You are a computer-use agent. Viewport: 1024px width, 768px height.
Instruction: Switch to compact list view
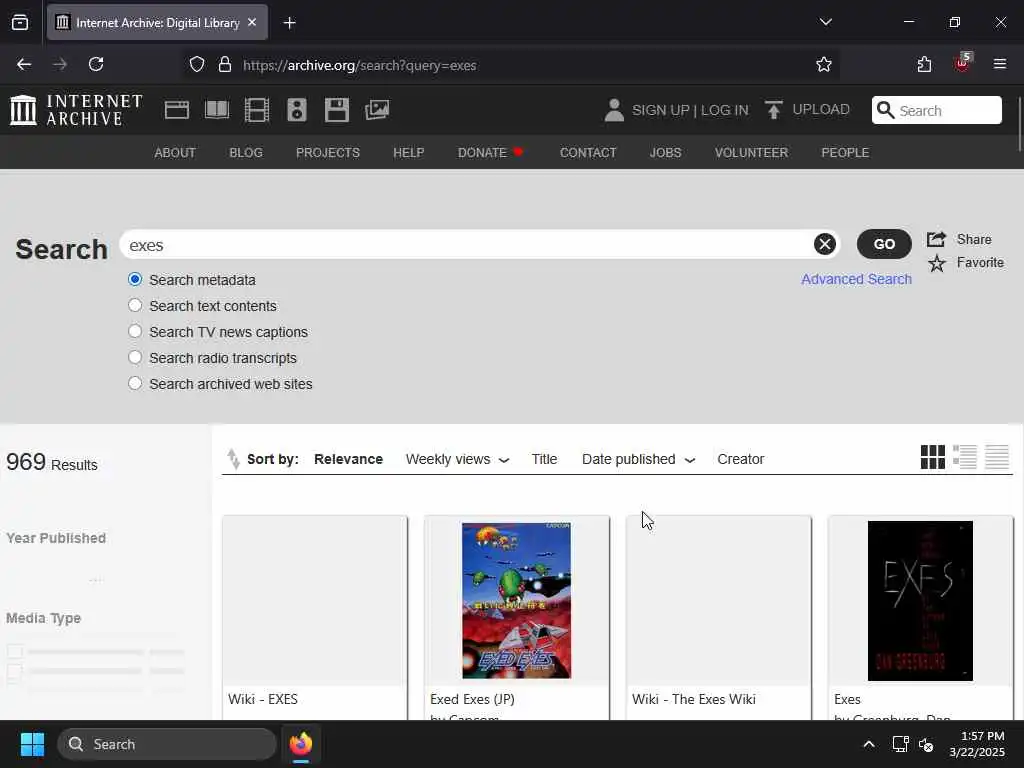click(x=997, y=457)
